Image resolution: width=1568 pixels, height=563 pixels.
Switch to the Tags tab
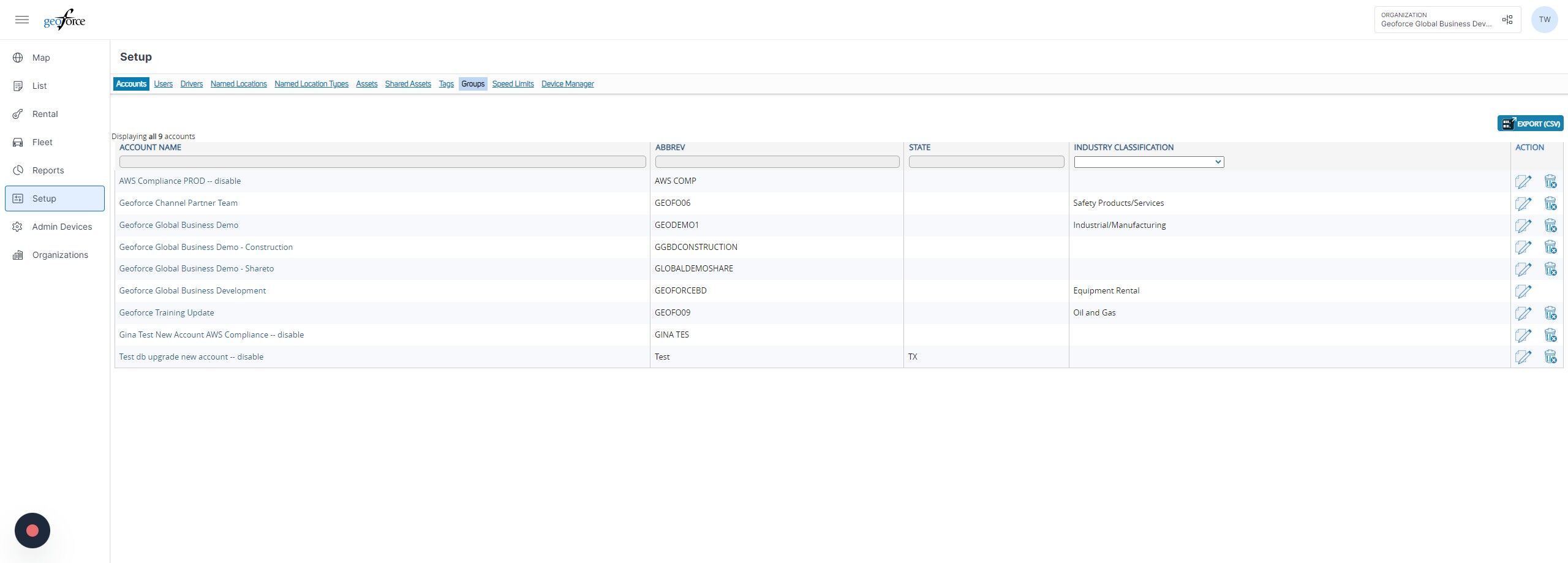446,84
